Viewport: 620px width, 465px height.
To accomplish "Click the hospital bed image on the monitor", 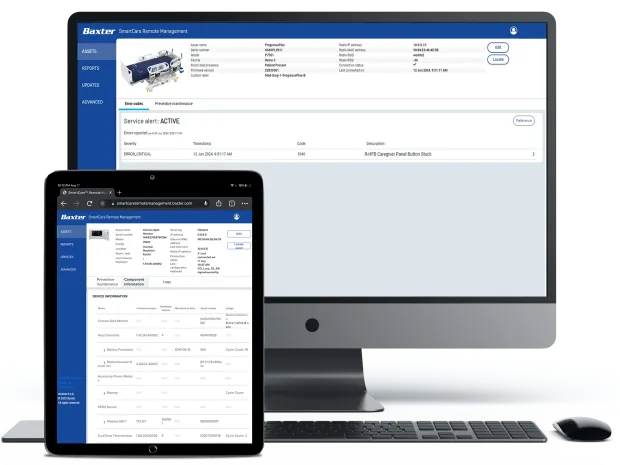I will click(x=153, y=70).
